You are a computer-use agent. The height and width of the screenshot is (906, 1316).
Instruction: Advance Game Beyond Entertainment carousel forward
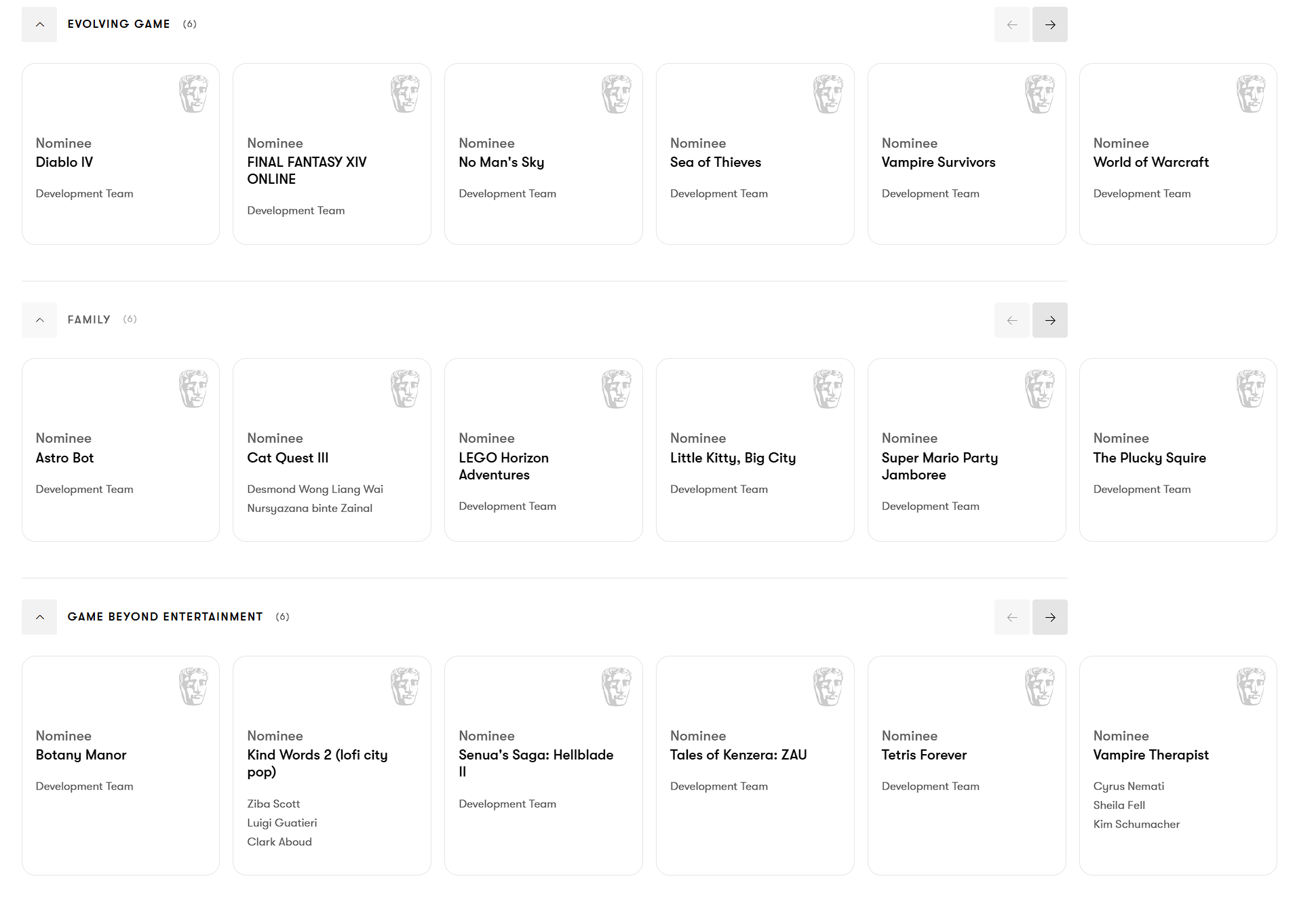coord(1049,617)
